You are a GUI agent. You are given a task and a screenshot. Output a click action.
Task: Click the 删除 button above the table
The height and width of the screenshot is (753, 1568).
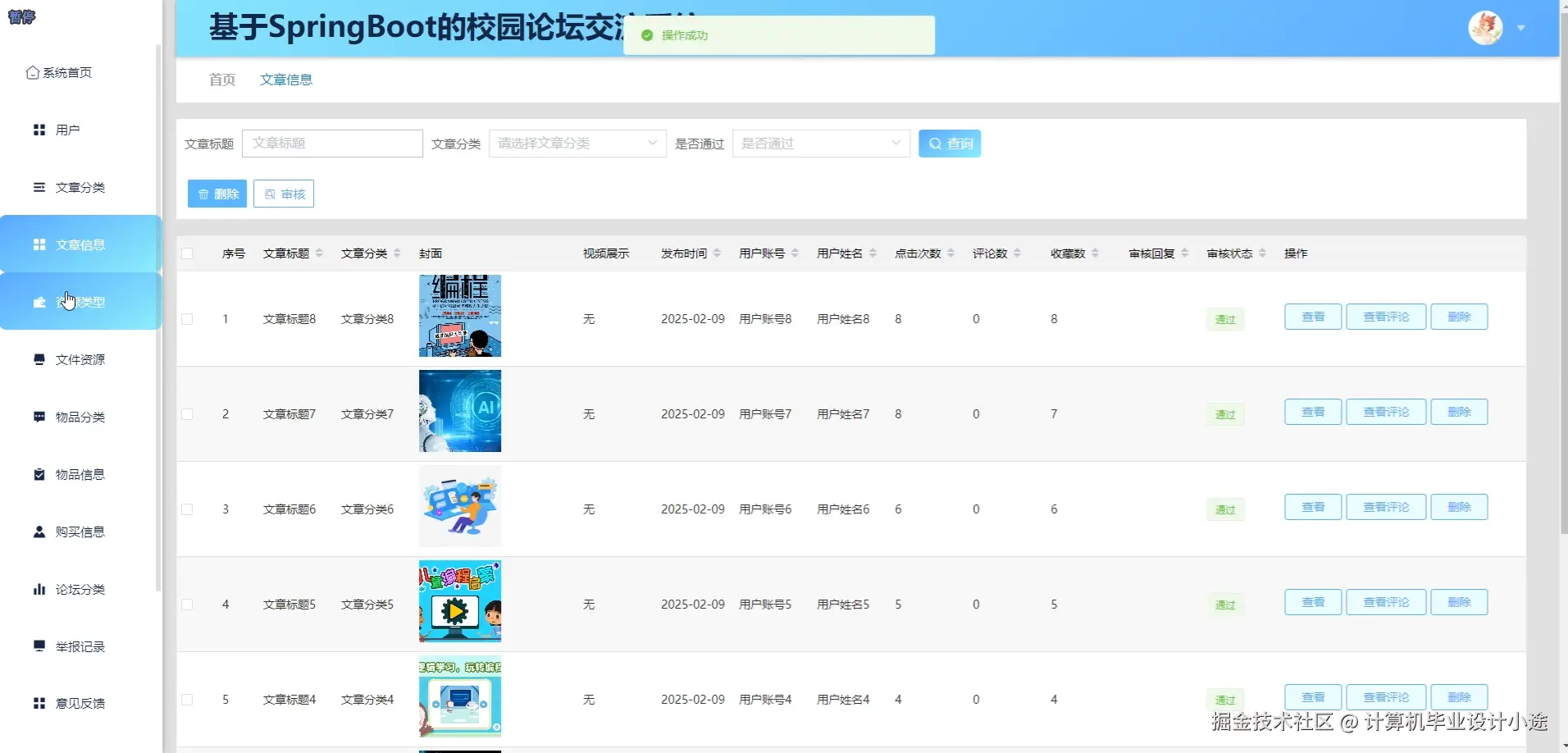pyautogui.click(x=217, y=193)
